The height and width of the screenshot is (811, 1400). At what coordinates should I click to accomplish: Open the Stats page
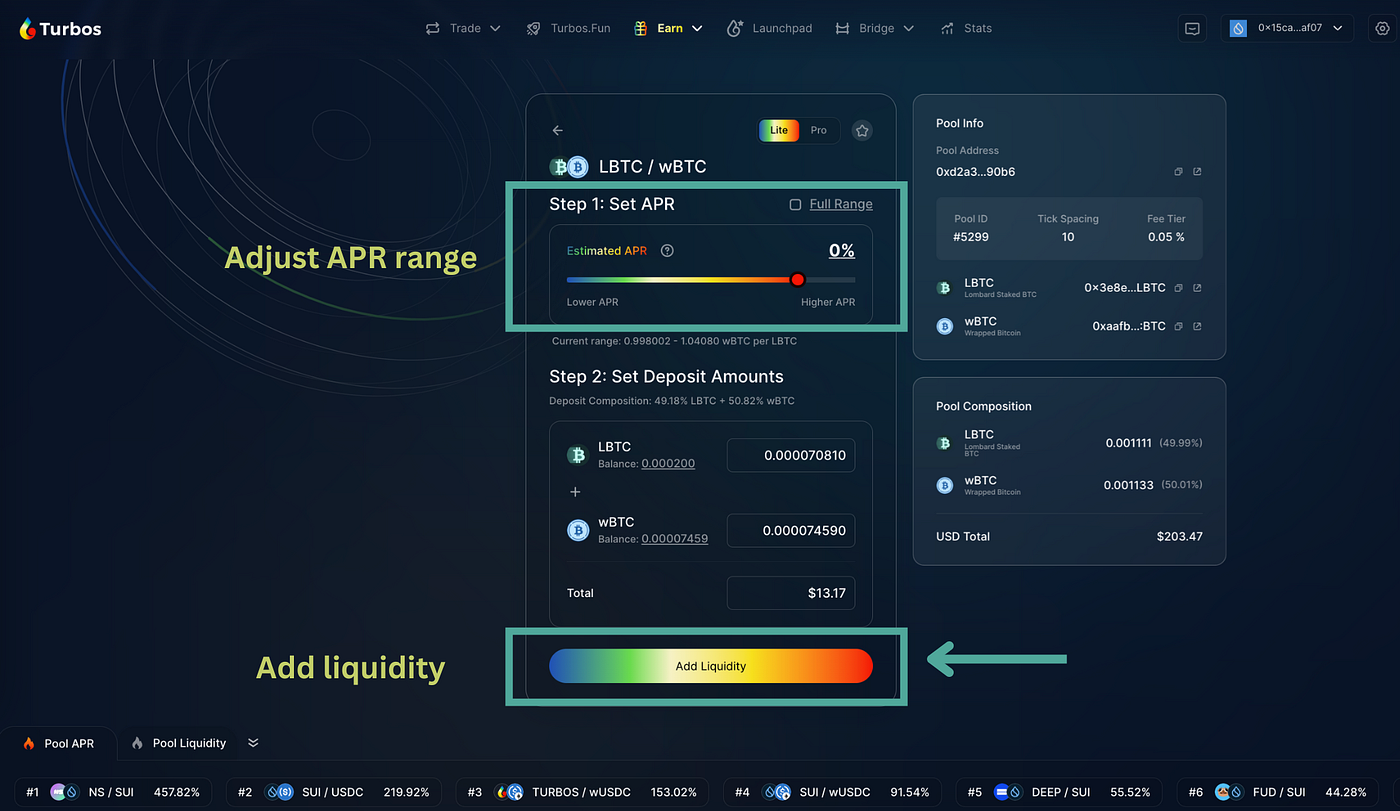966,28
